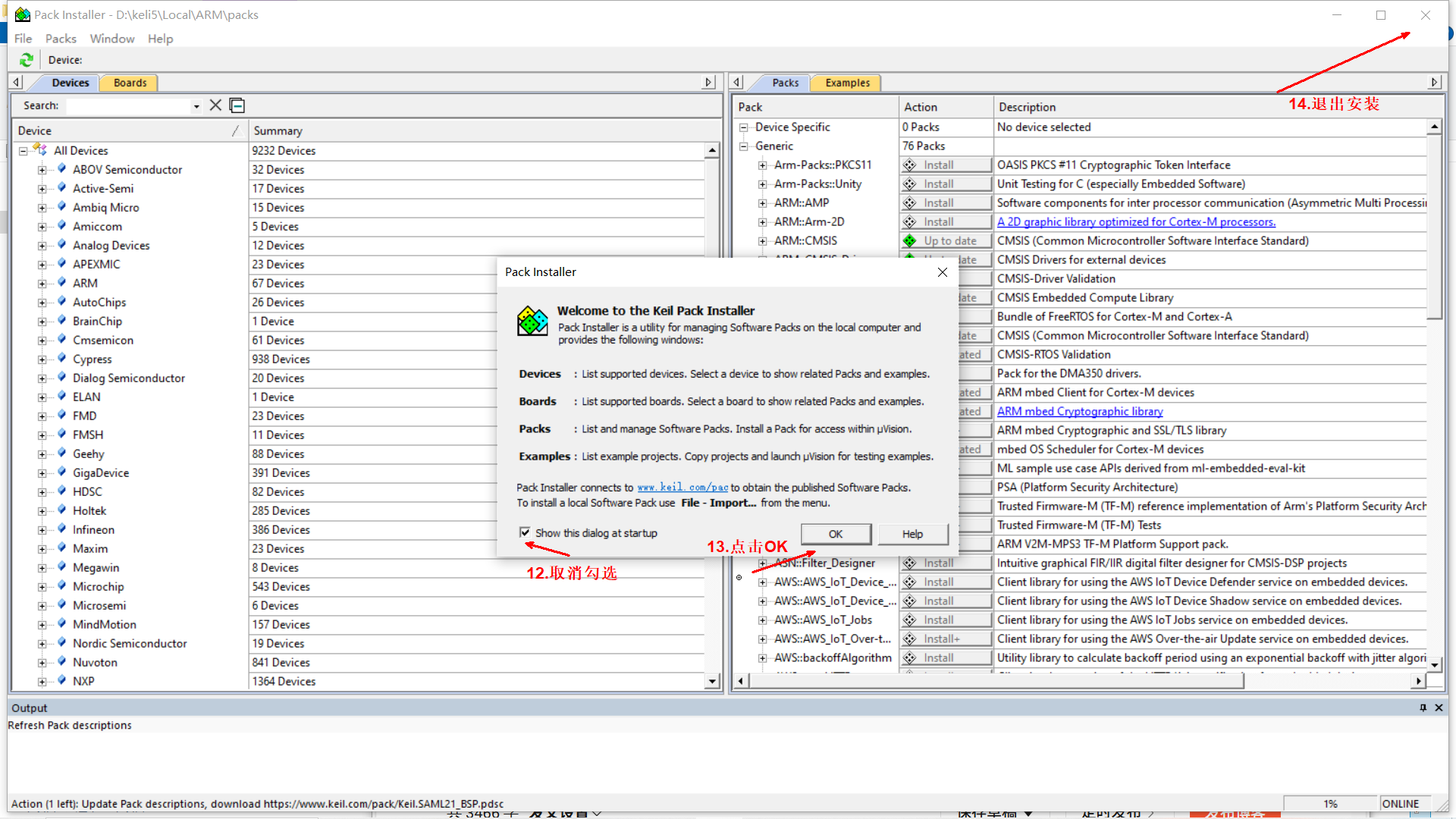Switch to the Boards tab
Screen dimensions: 1456x819
pos(130,83)
